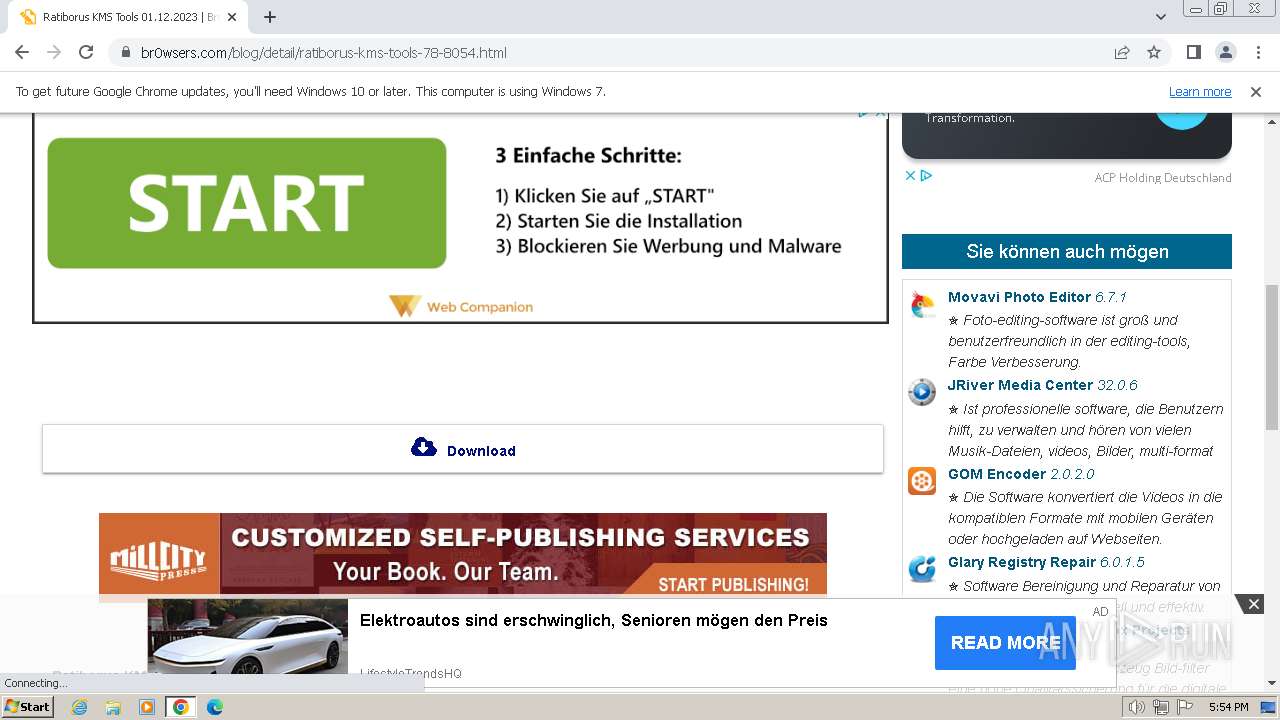
Task: Open the Web Companion logo link
Action: (461, 306)
